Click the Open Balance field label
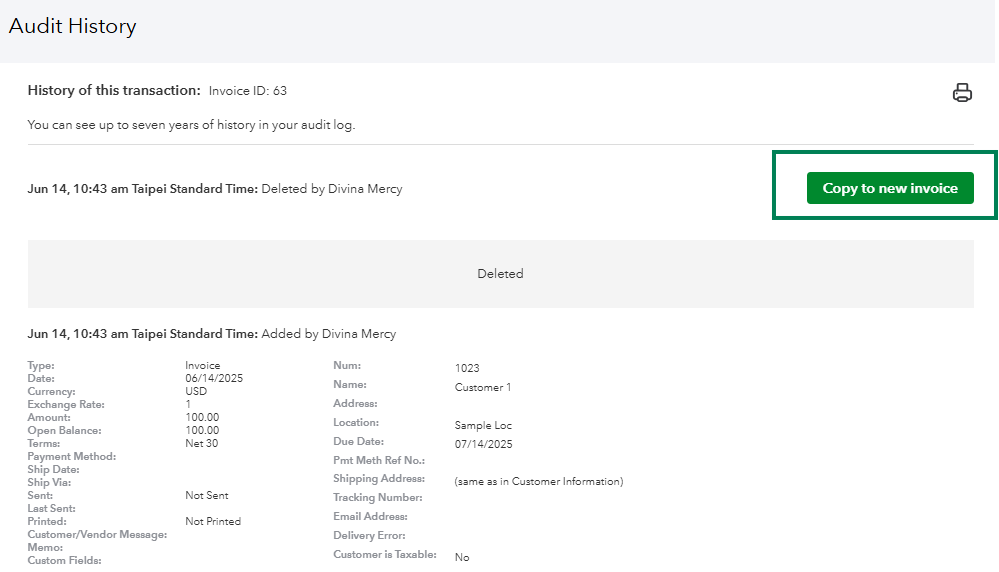Viewport: 999px width, 572px height. [x=65, y=430]
